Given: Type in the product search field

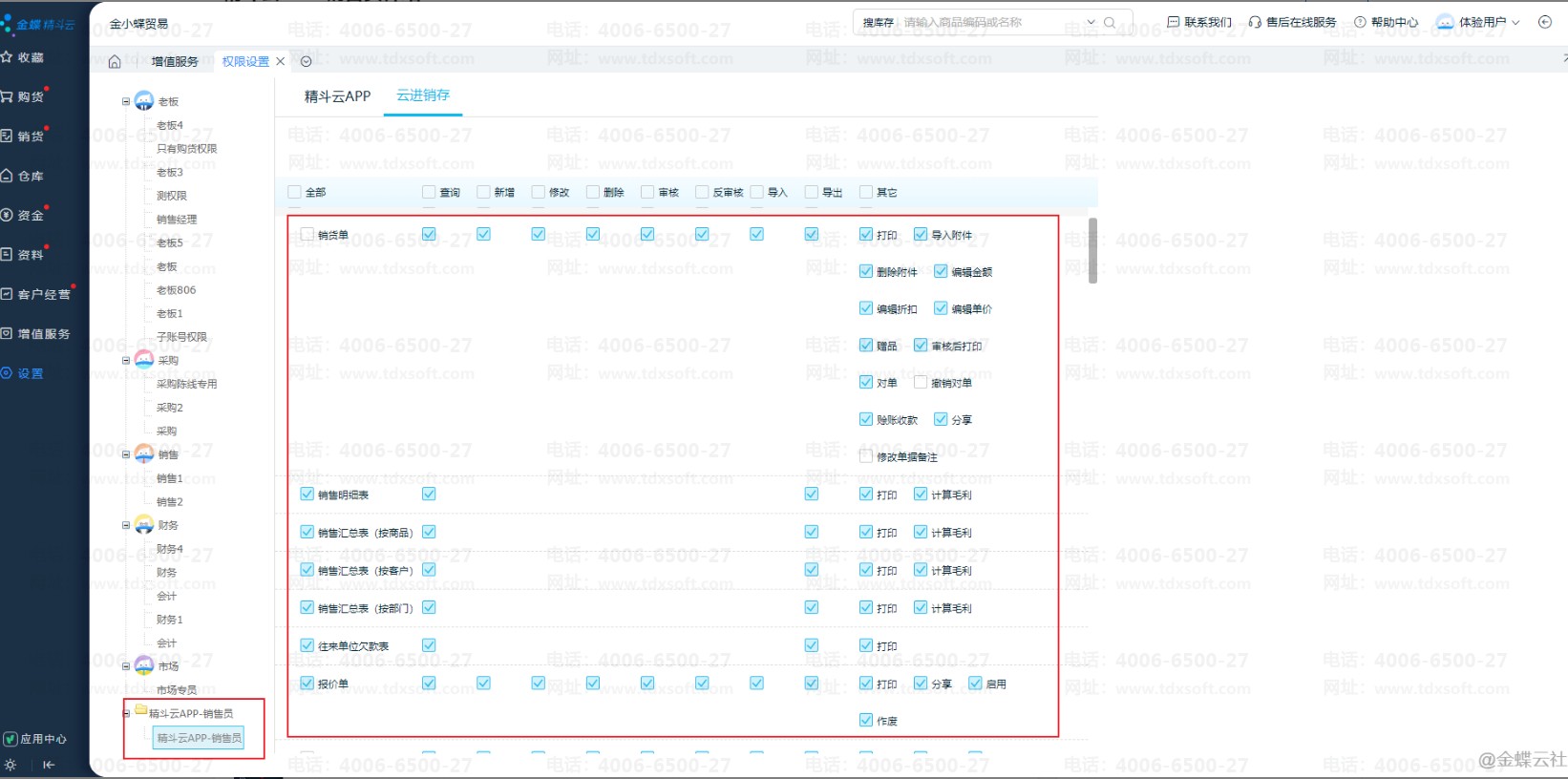Looking at the screenshot, I should [x=992, y=22].
